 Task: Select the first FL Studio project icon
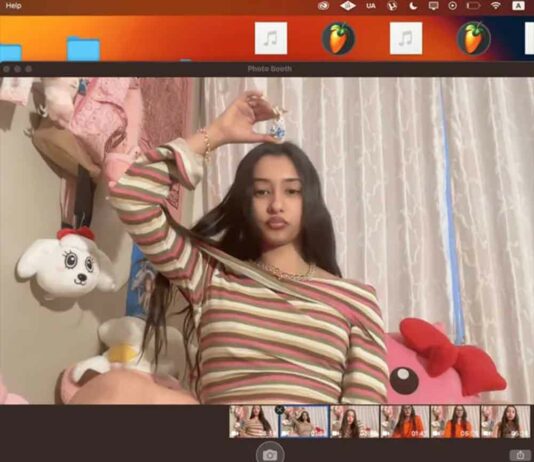tap(339, 38)
